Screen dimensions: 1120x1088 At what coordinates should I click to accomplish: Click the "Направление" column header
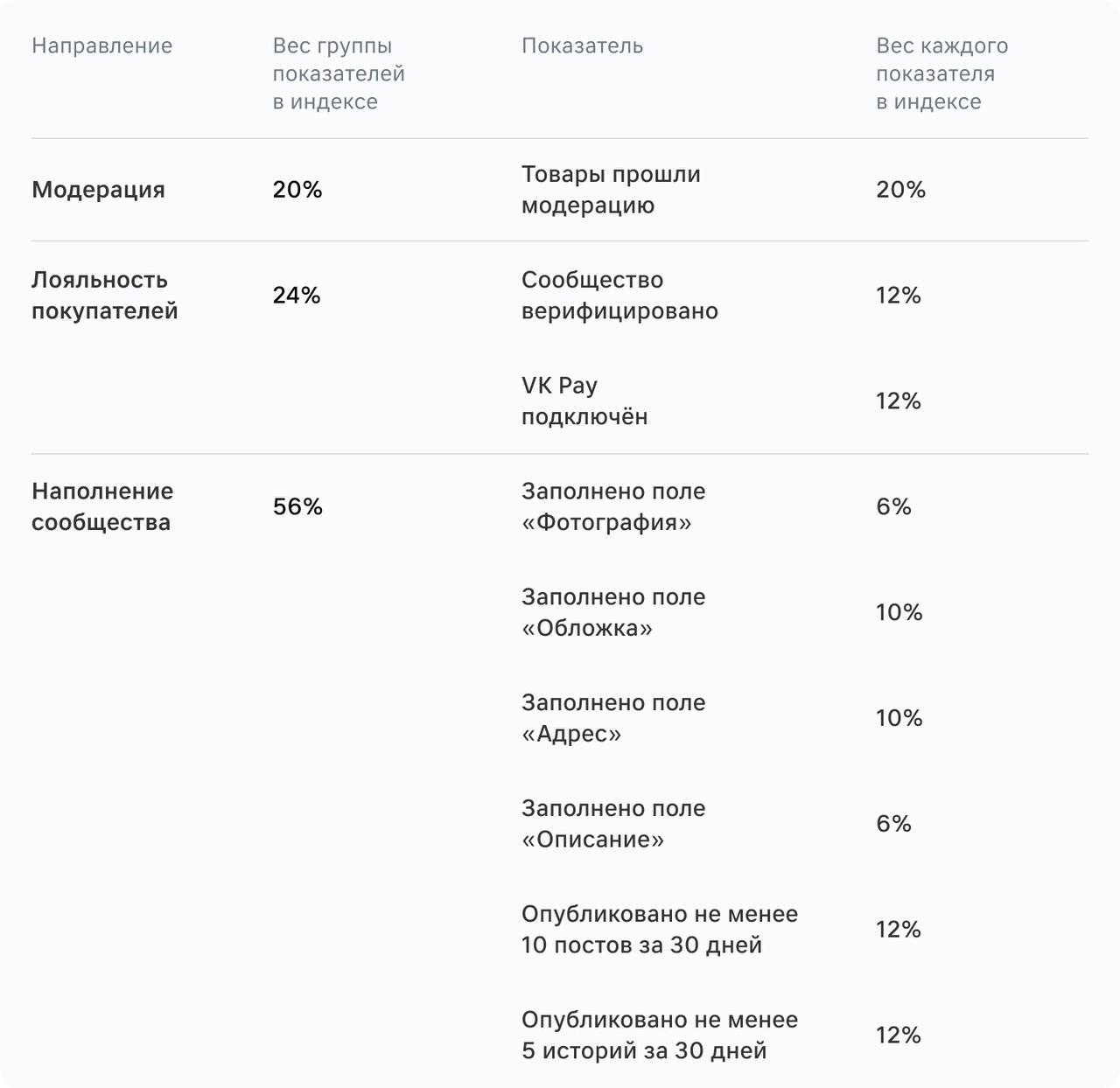click(x=101, y=45)
